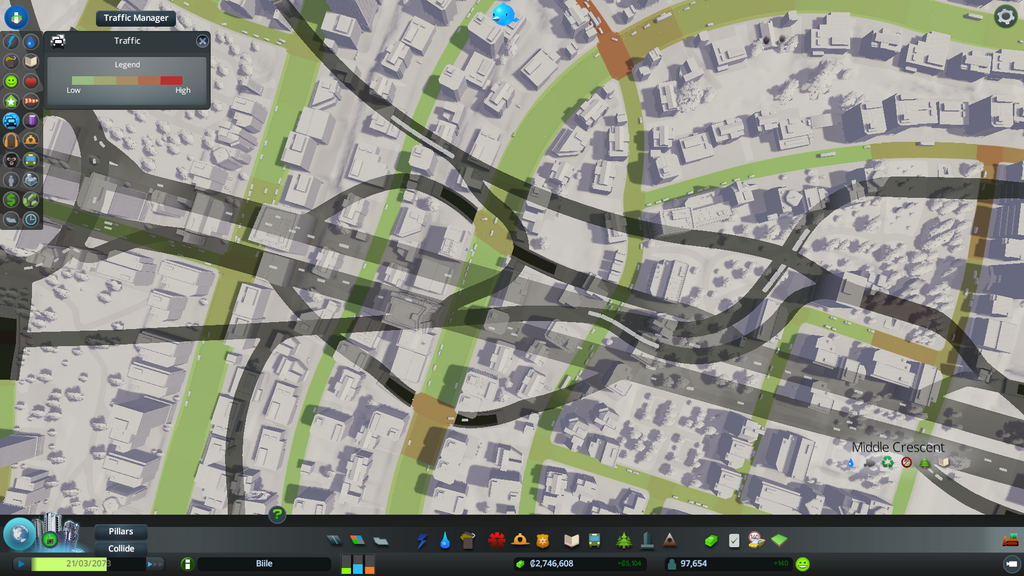1024x576 pixels.
Task: Toggle the active traffic info view
Action: coord(11,121)
